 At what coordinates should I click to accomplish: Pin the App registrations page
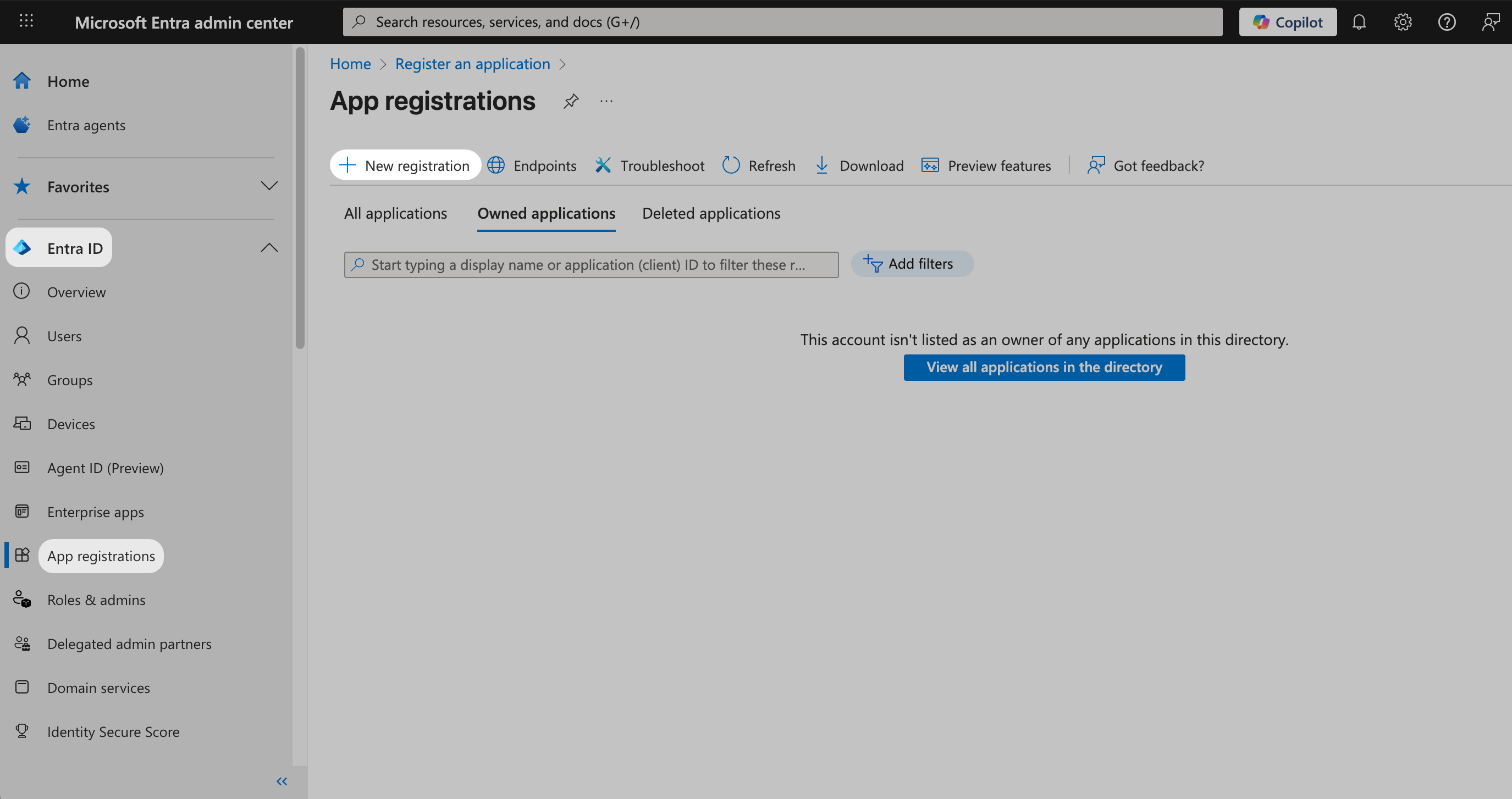coord(571,101)
